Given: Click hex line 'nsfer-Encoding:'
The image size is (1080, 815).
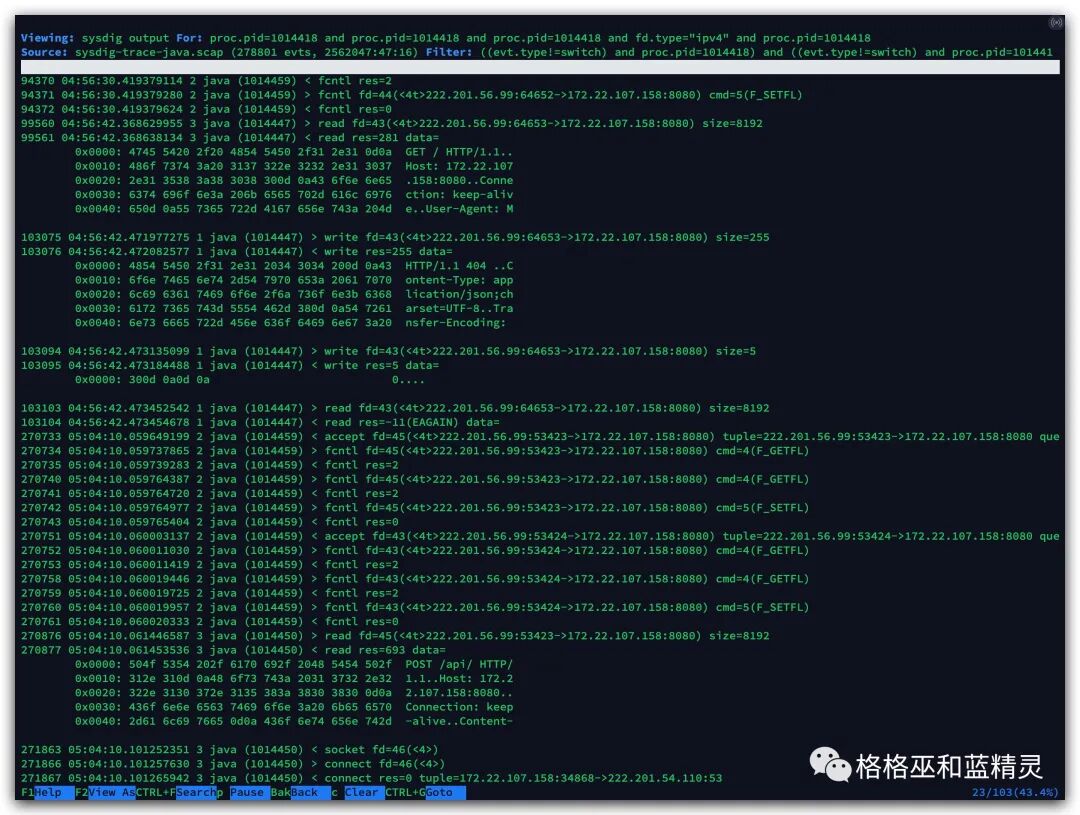Looking at the screenshot, I should tap(291, 322).
